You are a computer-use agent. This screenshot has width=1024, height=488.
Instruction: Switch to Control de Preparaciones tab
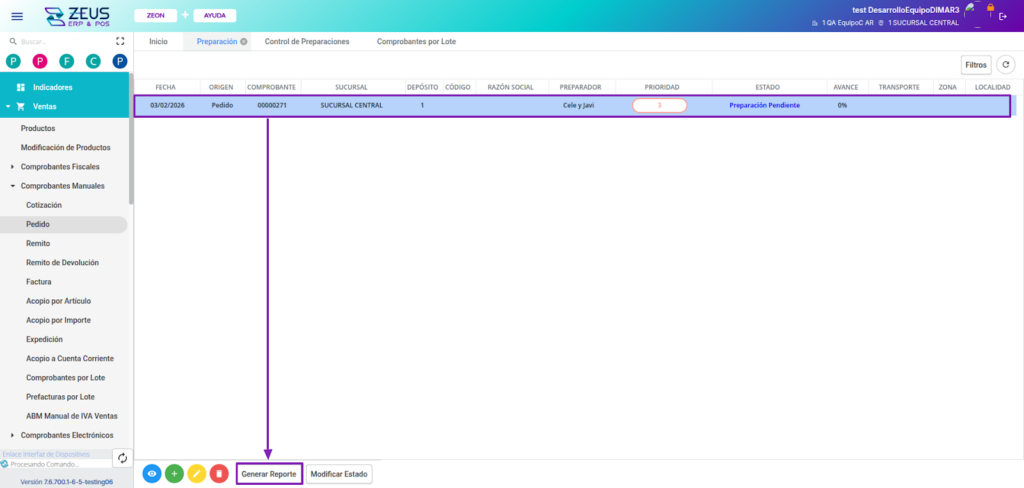[x=307, y=42]
